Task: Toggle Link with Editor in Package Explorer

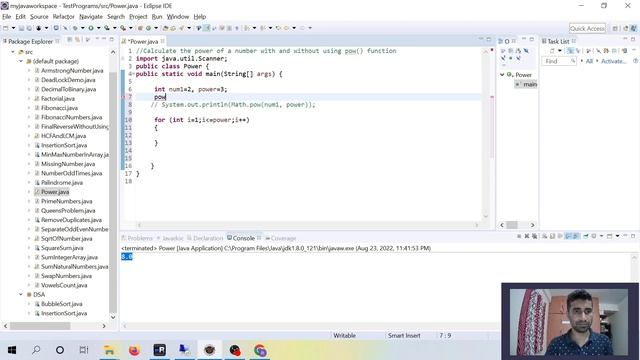Action: click(78, 40)
